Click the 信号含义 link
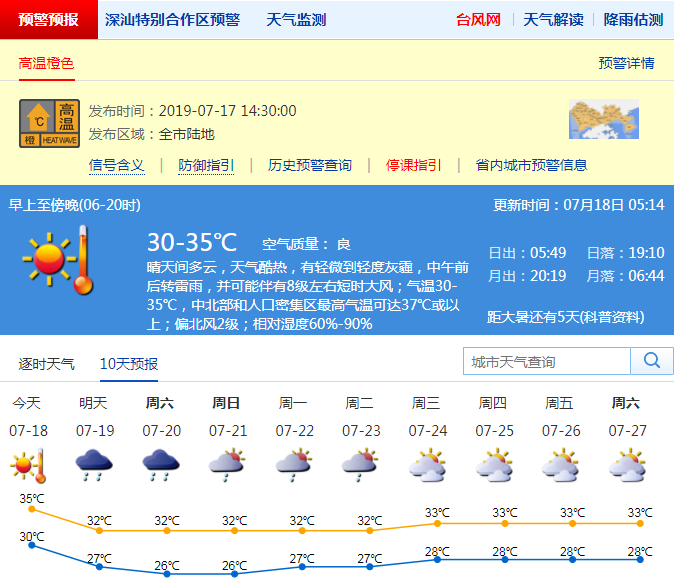 117,165
